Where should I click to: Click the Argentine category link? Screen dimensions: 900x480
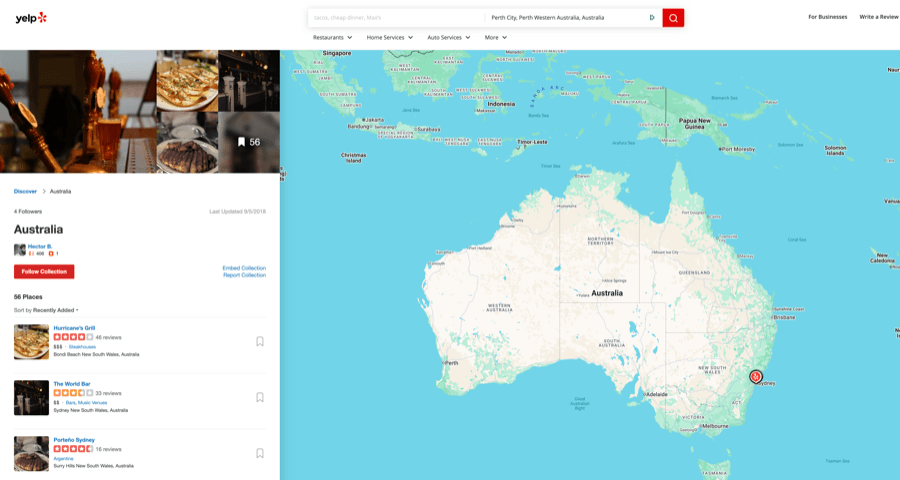(63, 459)
